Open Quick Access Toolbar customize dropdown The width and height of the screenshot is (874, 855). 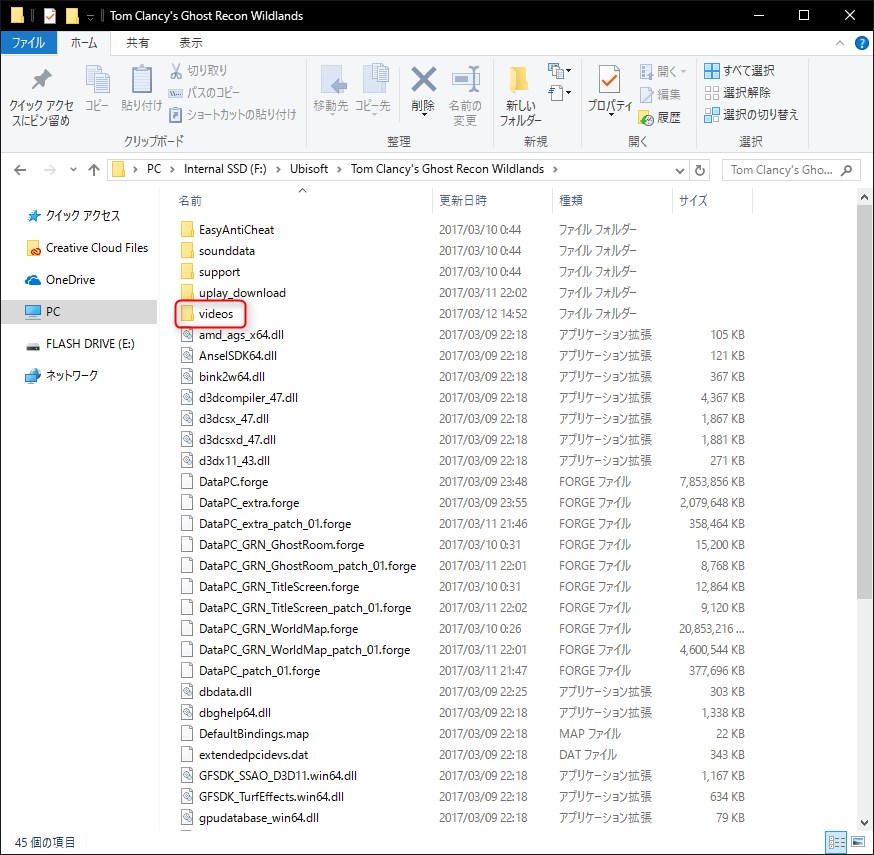(x=90, y=17)
